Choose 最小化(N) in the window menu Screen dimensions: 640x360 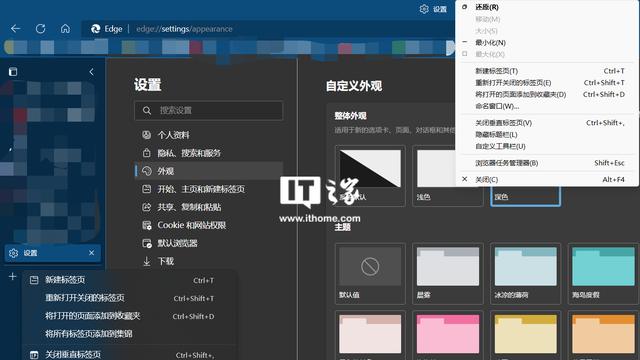click(546, 42)
